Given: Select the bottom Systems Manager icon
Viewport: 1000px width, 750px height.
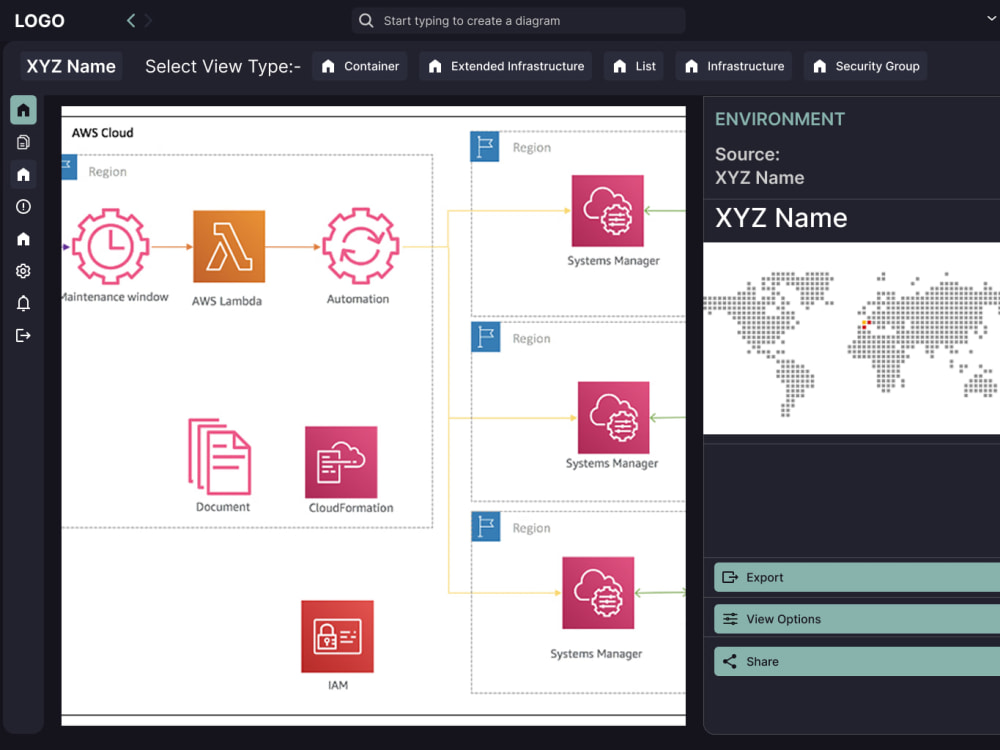Looking at the screenshot, I should (598, 593).
